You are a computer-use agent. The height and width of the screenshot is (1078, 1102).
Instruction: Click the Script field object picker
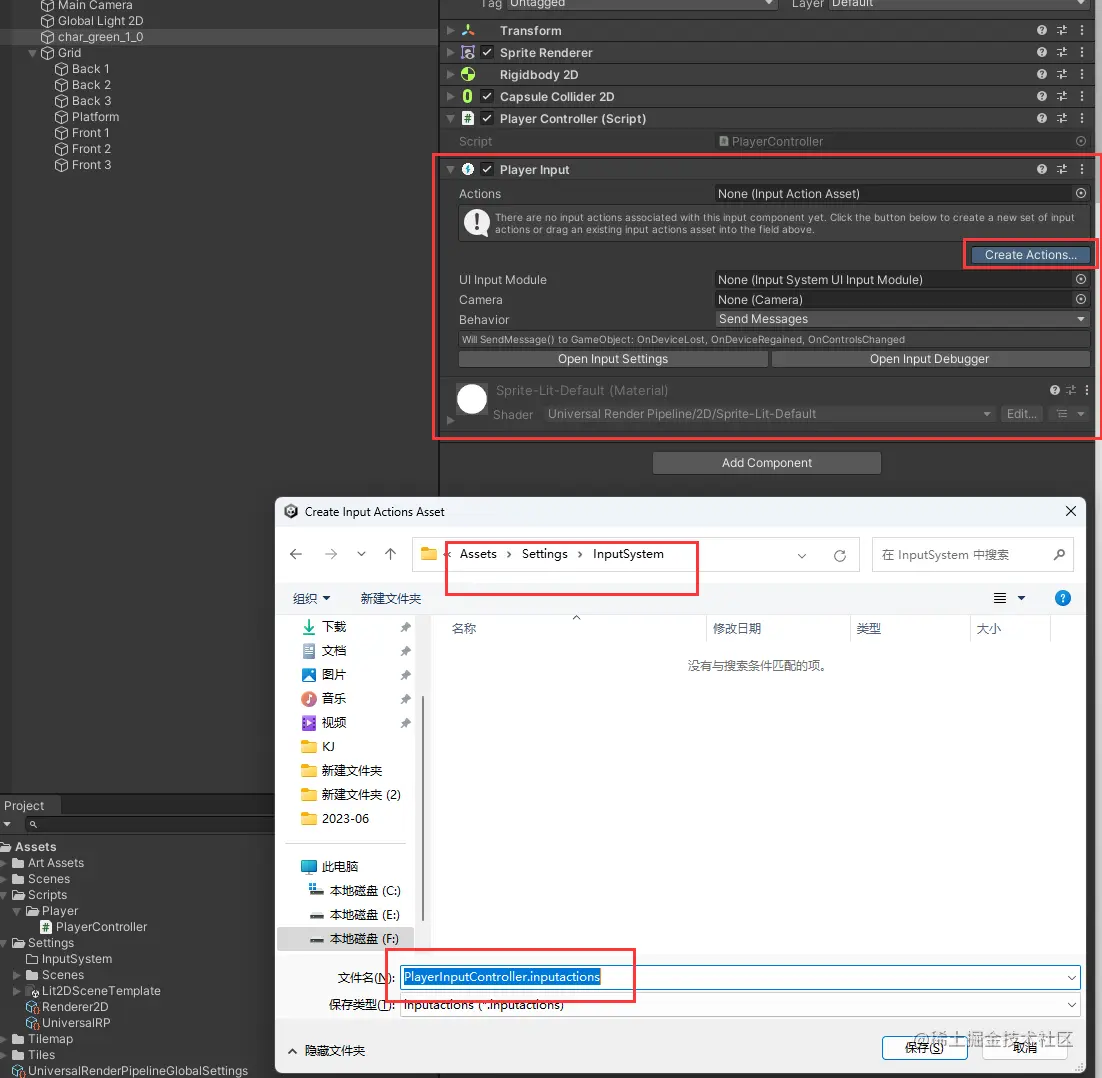click(x=1081, y=141)
